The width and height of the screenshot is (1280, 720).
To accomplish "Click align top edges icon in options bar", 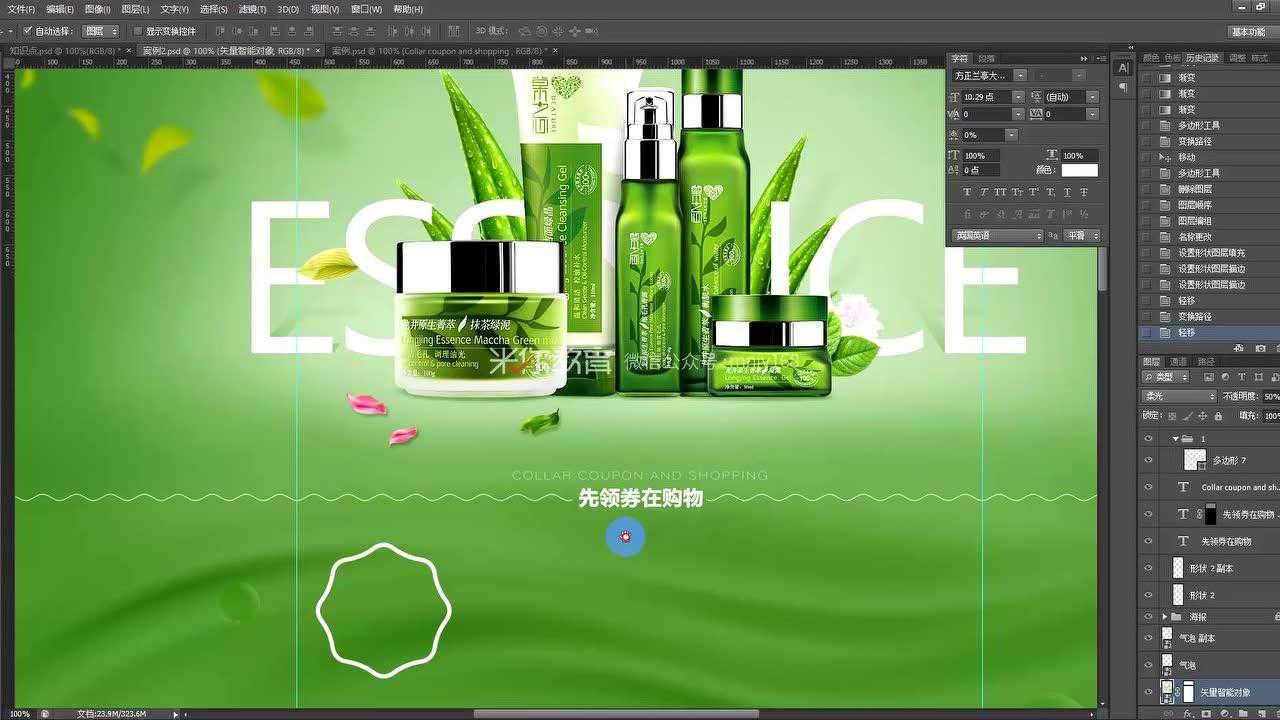I will 219,31.
